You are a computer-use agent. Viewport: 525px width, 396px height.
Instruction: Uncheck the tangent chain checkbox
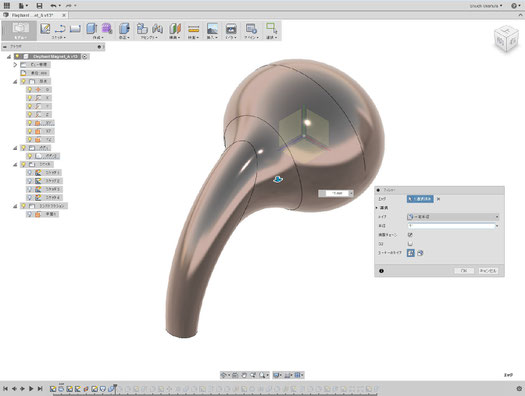tap(410, 235)
